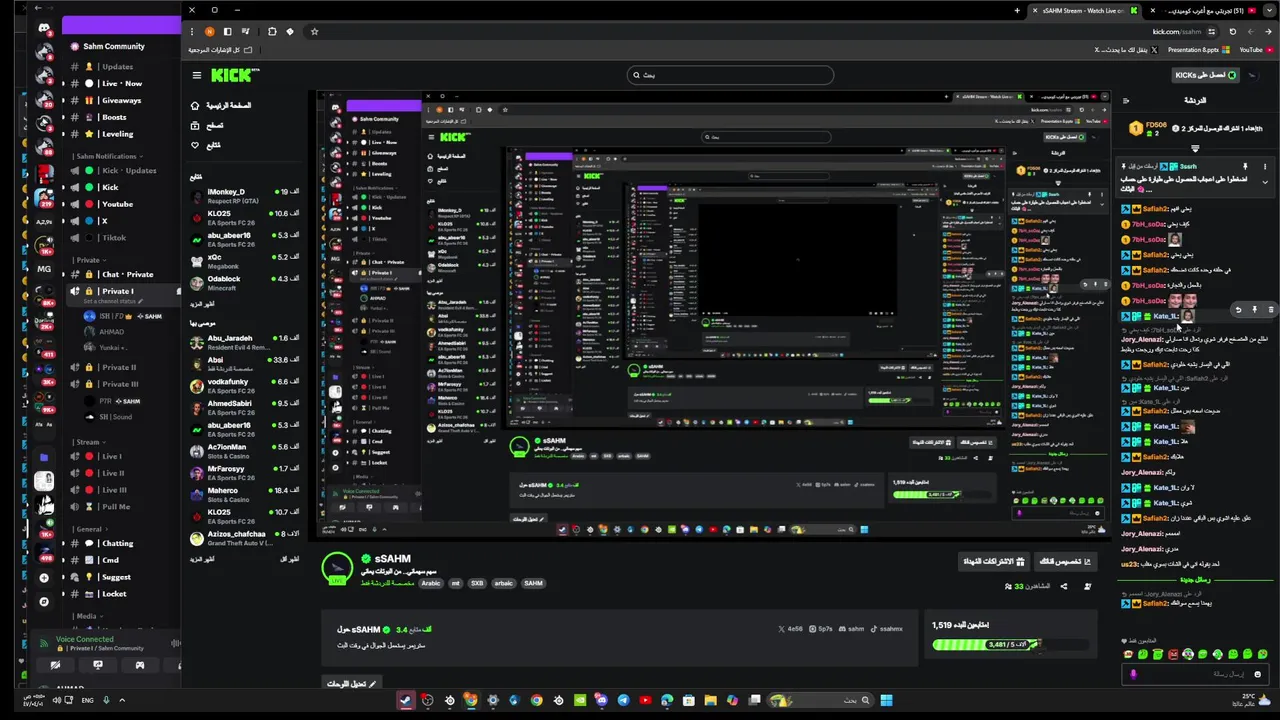Expand the General category in Discord
Screen dimensions: 1280x720
[91, 529]
